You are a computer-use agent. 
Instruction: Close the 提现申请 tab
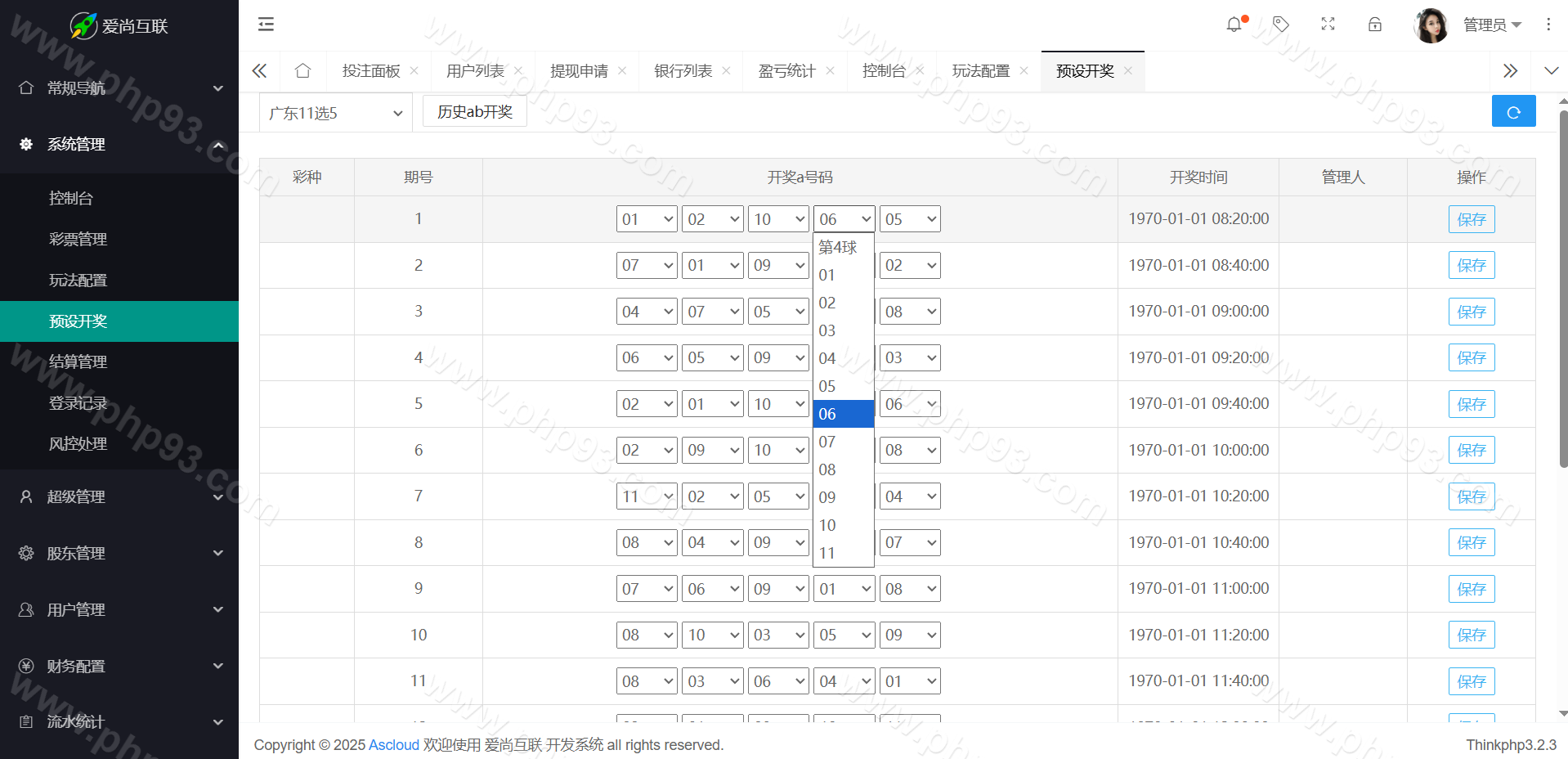[x=622, y=71]
